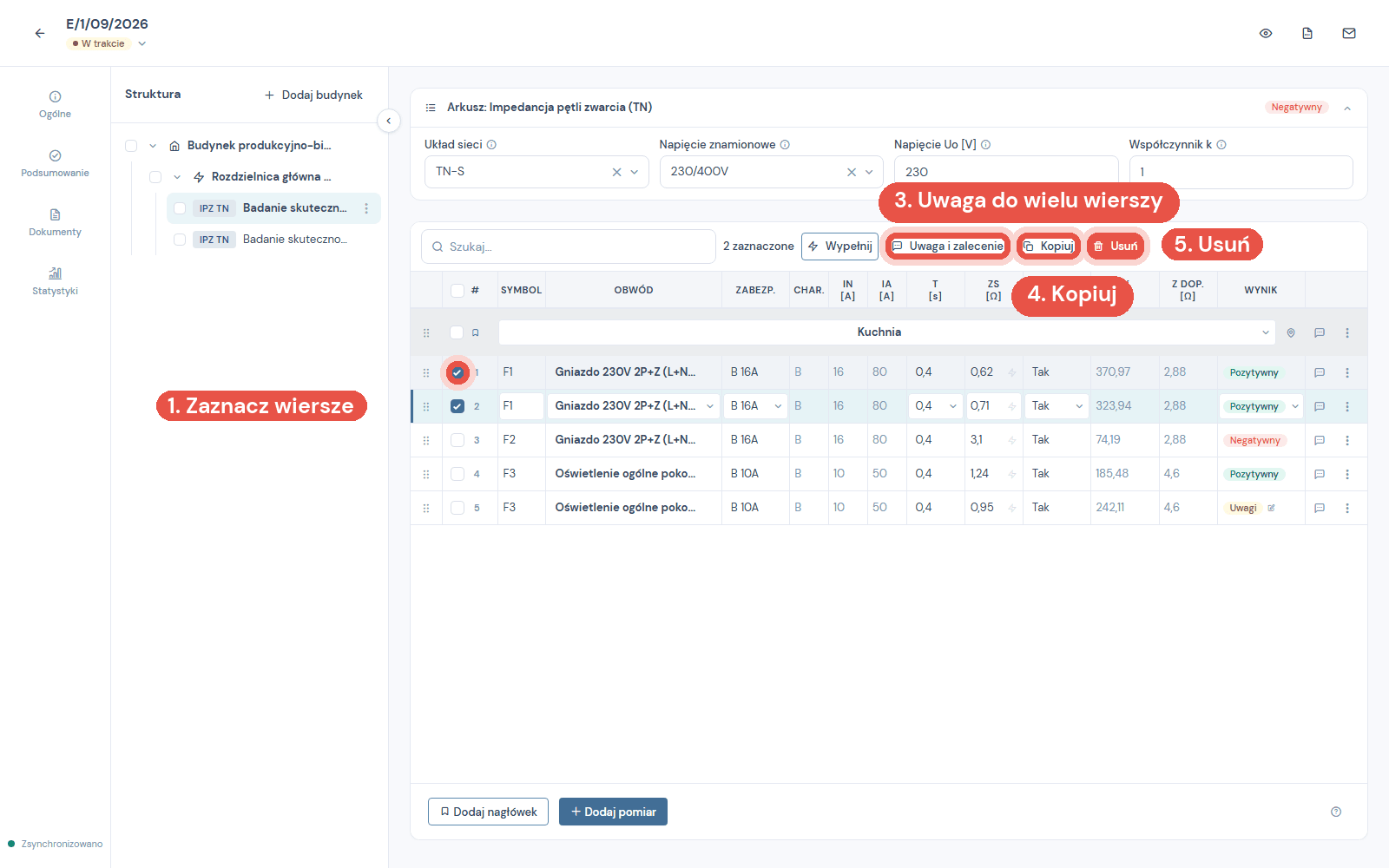Click the document export icon in header
Image resolution: width=1389 pixels, height=868 pixels.
pyautogui.click(x=1307, y=33)
